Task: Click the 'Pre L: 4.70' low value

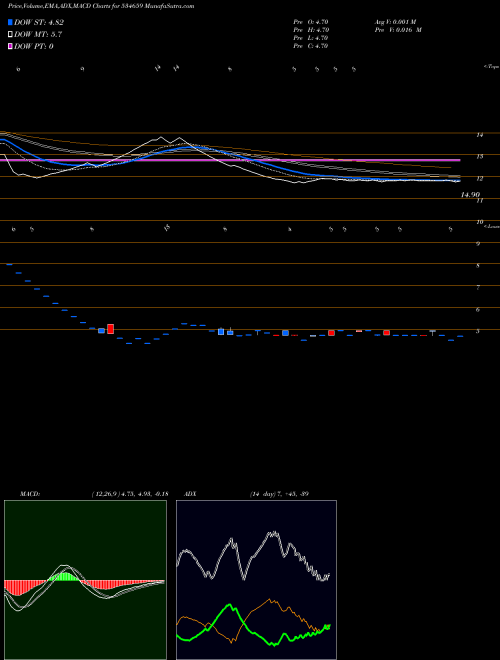Action: click(311, 38)
